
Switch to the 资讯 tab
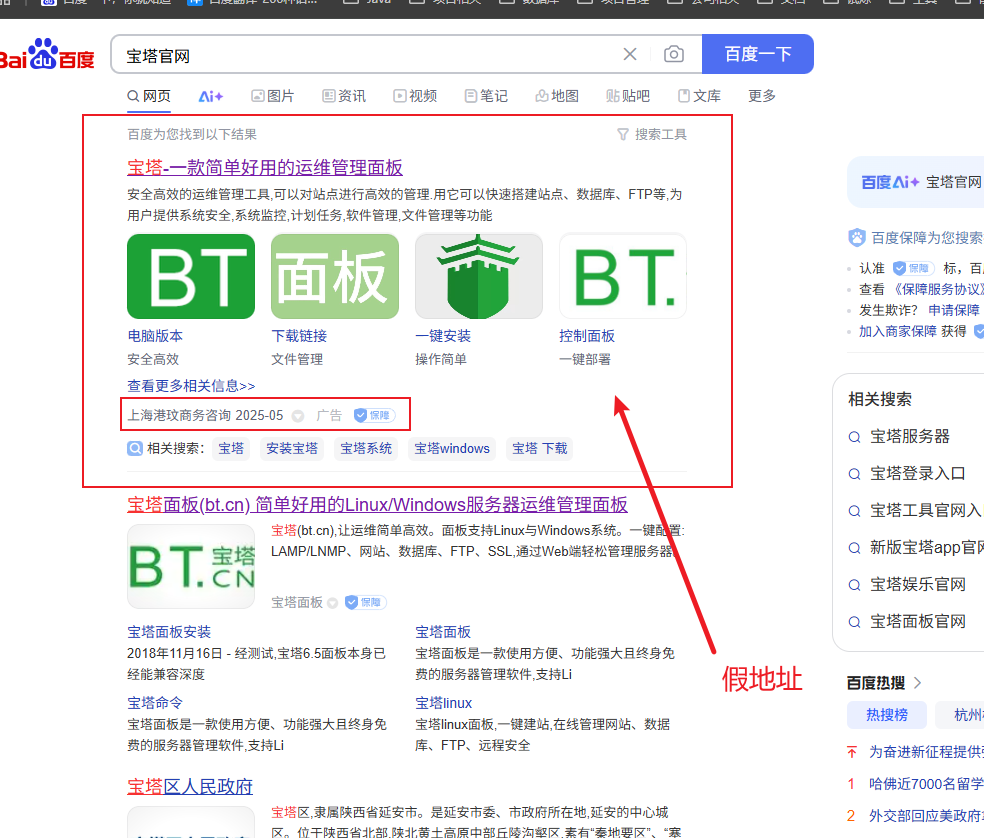click(344, 96)
